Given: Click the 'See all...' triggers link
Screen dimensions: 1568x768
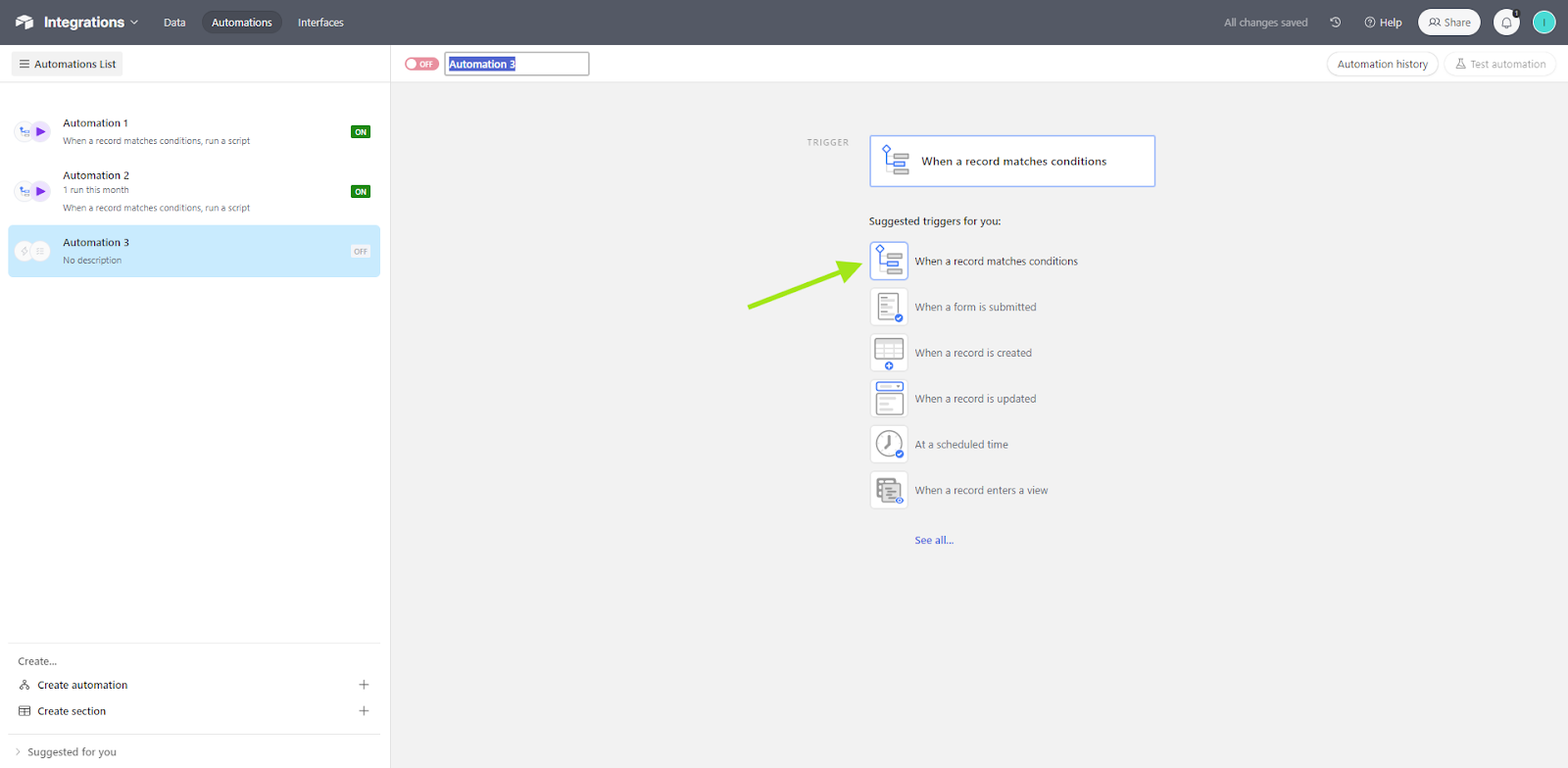Looking at the screenshot, I should pyautogui.click(x=934, y=541).
